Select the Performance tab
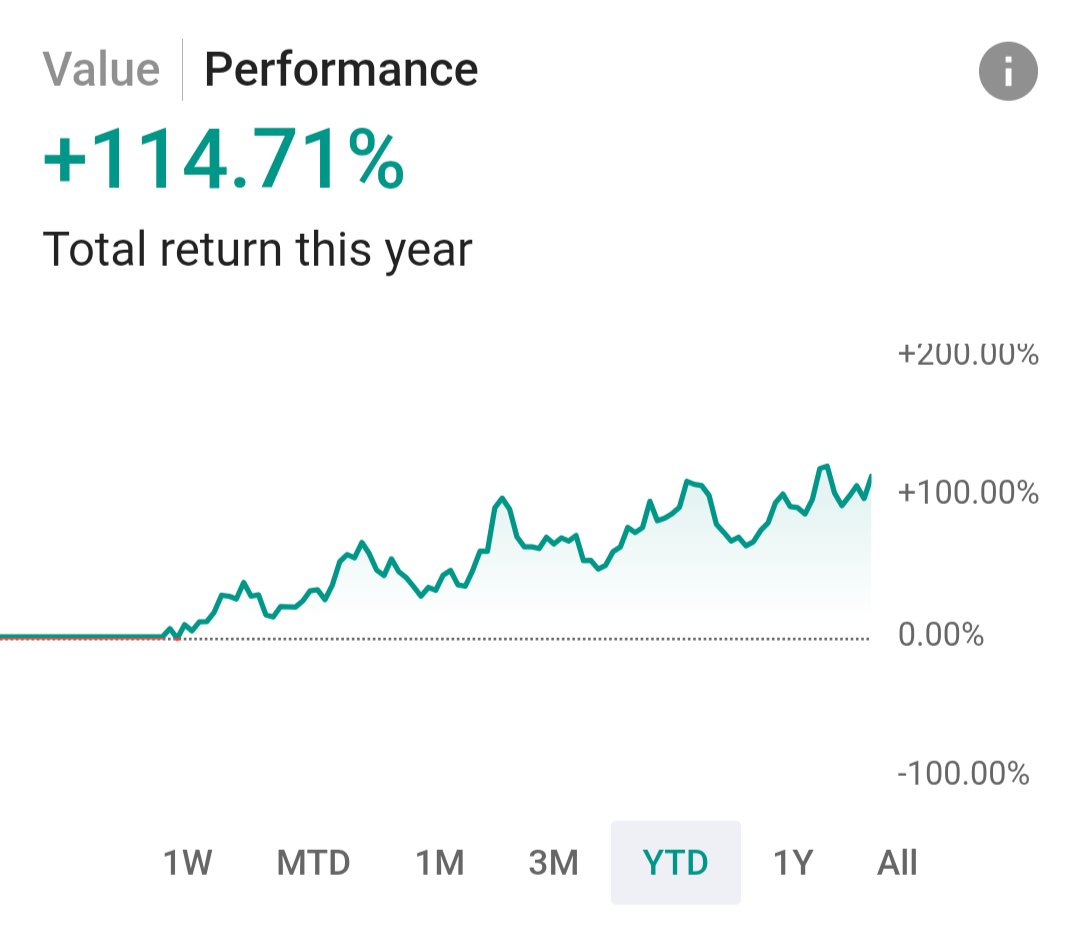This screenshot has width=1080, height=928. click(x=341, y=70)
